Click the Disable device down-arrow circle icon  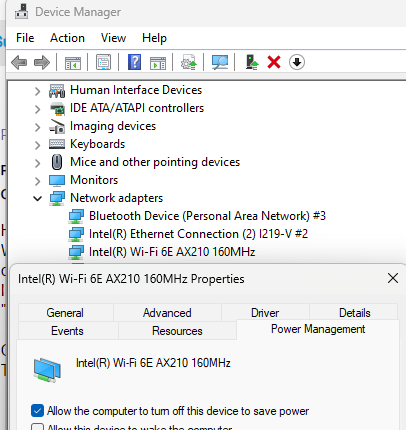tap(297, 62)
